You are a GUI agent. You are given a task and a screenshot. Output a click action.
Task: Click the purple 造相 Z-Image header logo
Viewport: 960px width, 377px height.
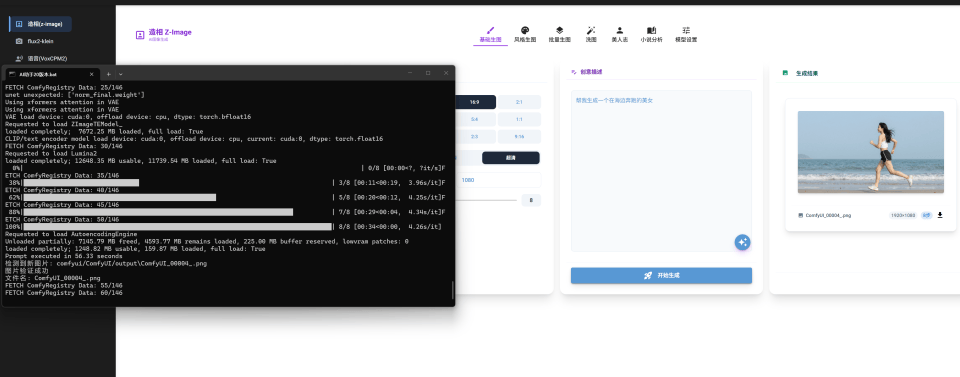[x=163, y=34]
